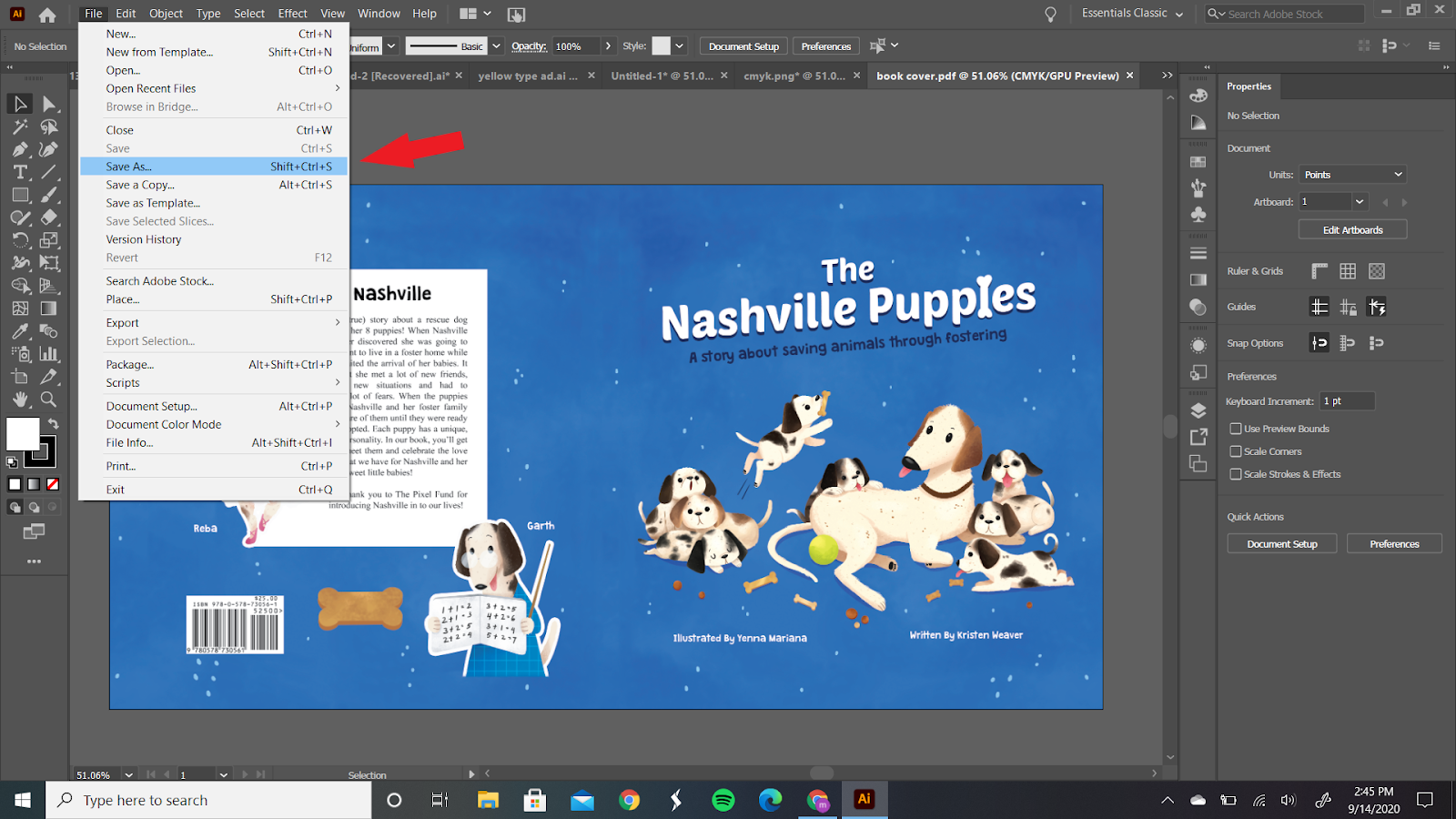Expand the Scripts submenu
This screenshot has height=819, width=1456.
click(214, 383)
